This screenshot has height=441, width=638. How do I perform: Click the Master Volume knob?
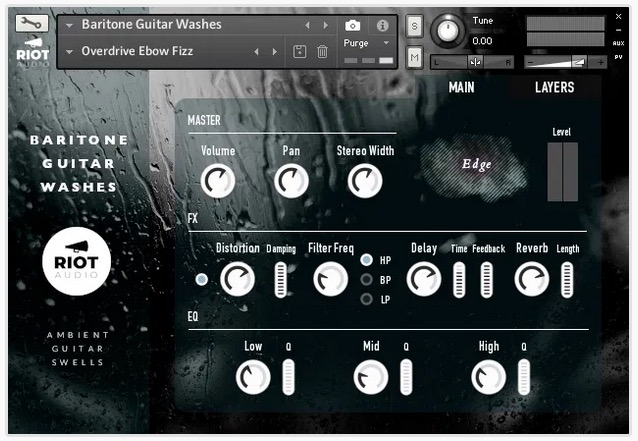(218, 181)
